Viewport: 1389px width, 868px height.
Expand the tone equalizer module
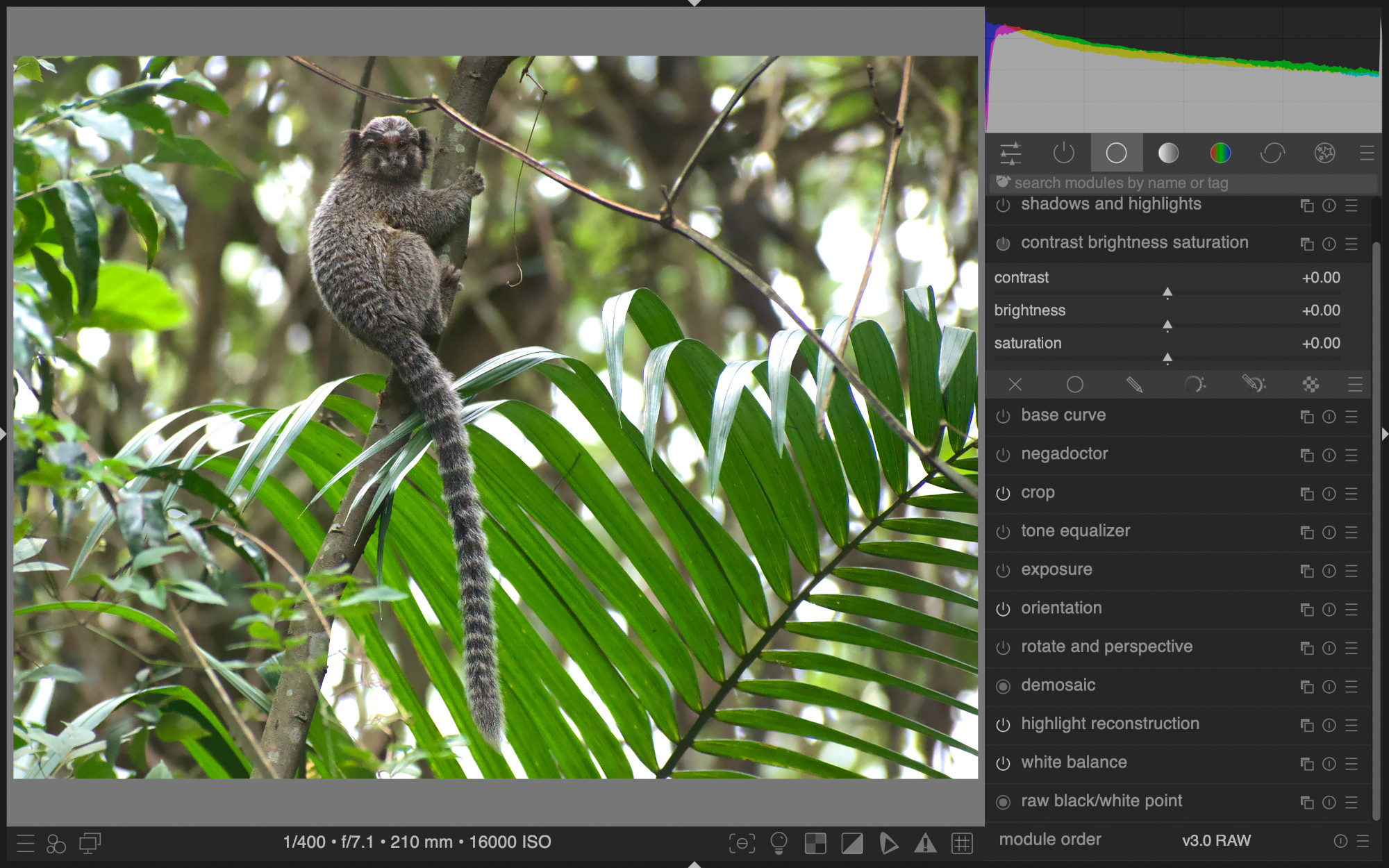point(1075,530)
